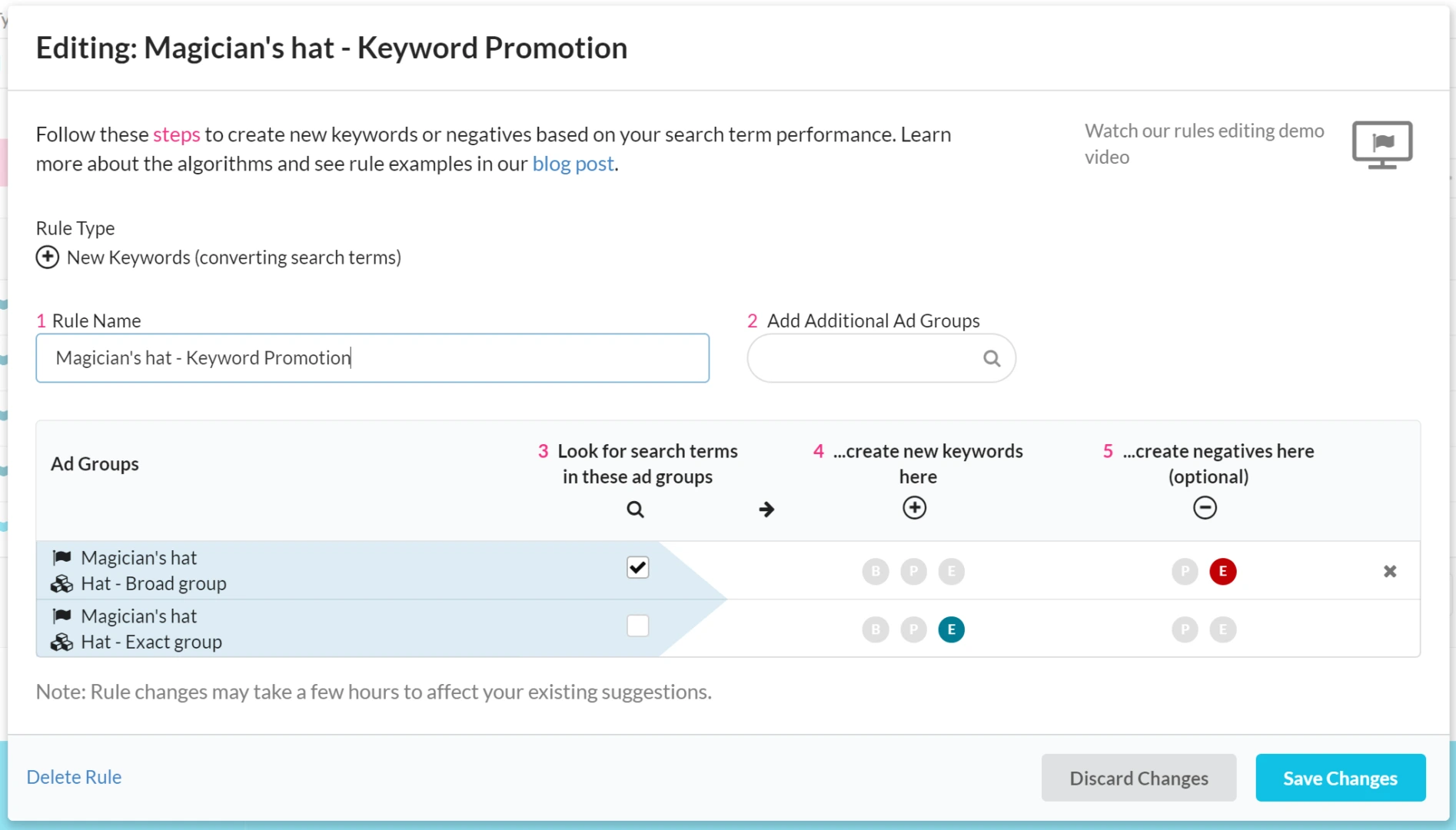Click the plus icon beside New Keywords rule type
This screenshot has height=830, width=1456.
48,257
